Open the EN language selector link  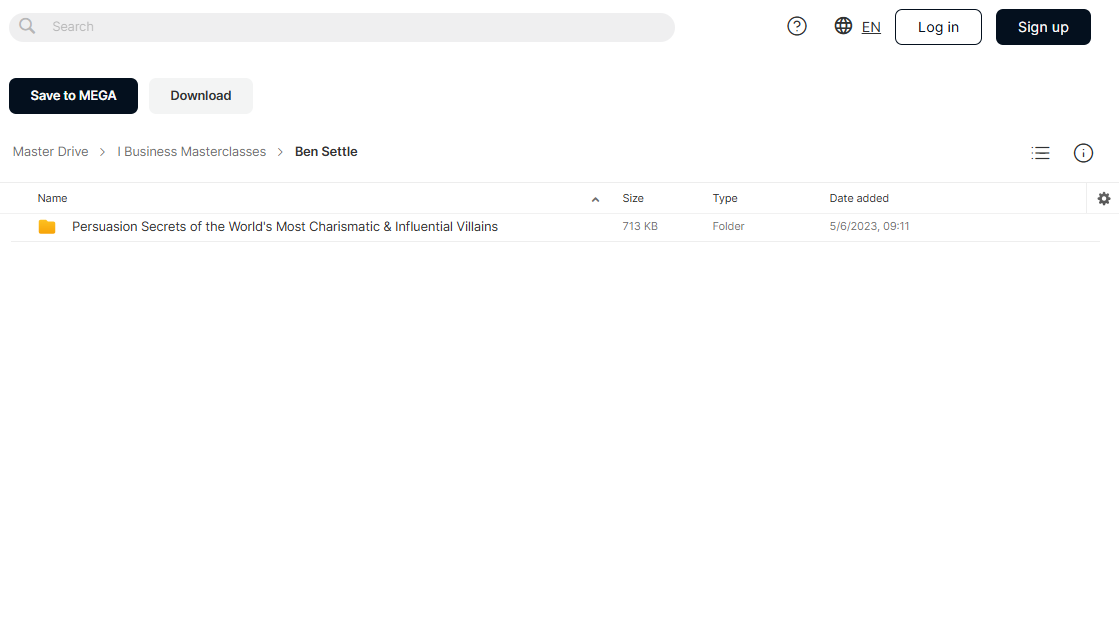click(x=871, y=27)
